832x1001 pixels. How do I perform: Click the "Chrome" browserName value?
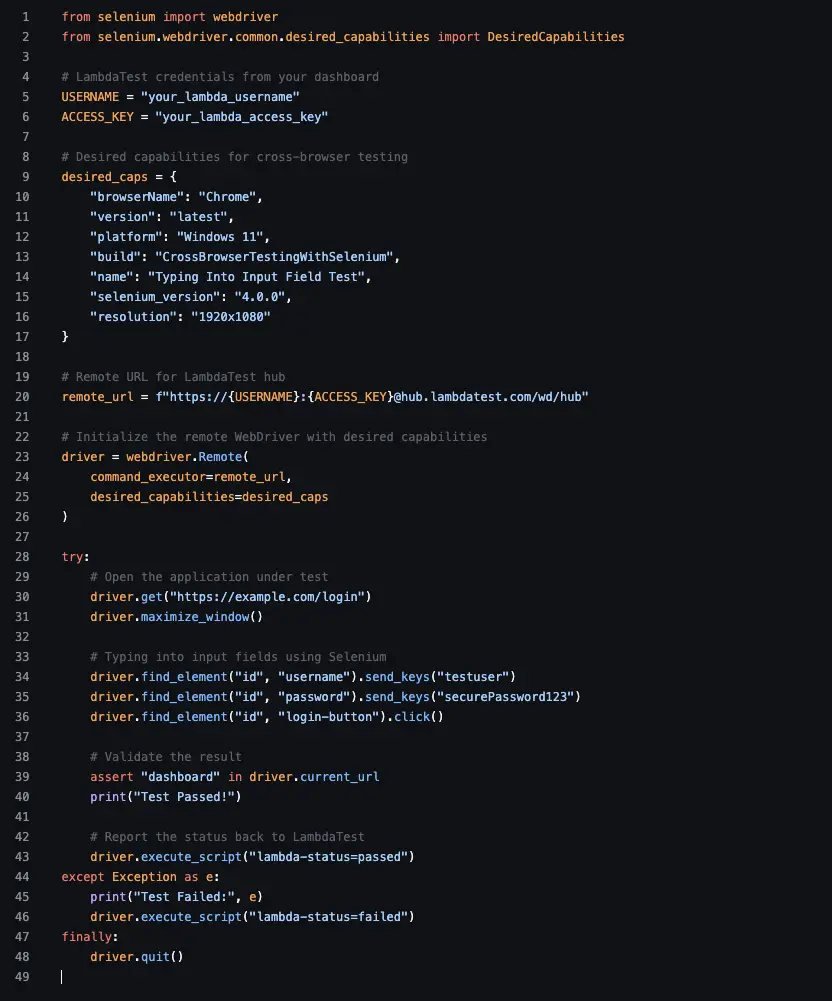227,197
